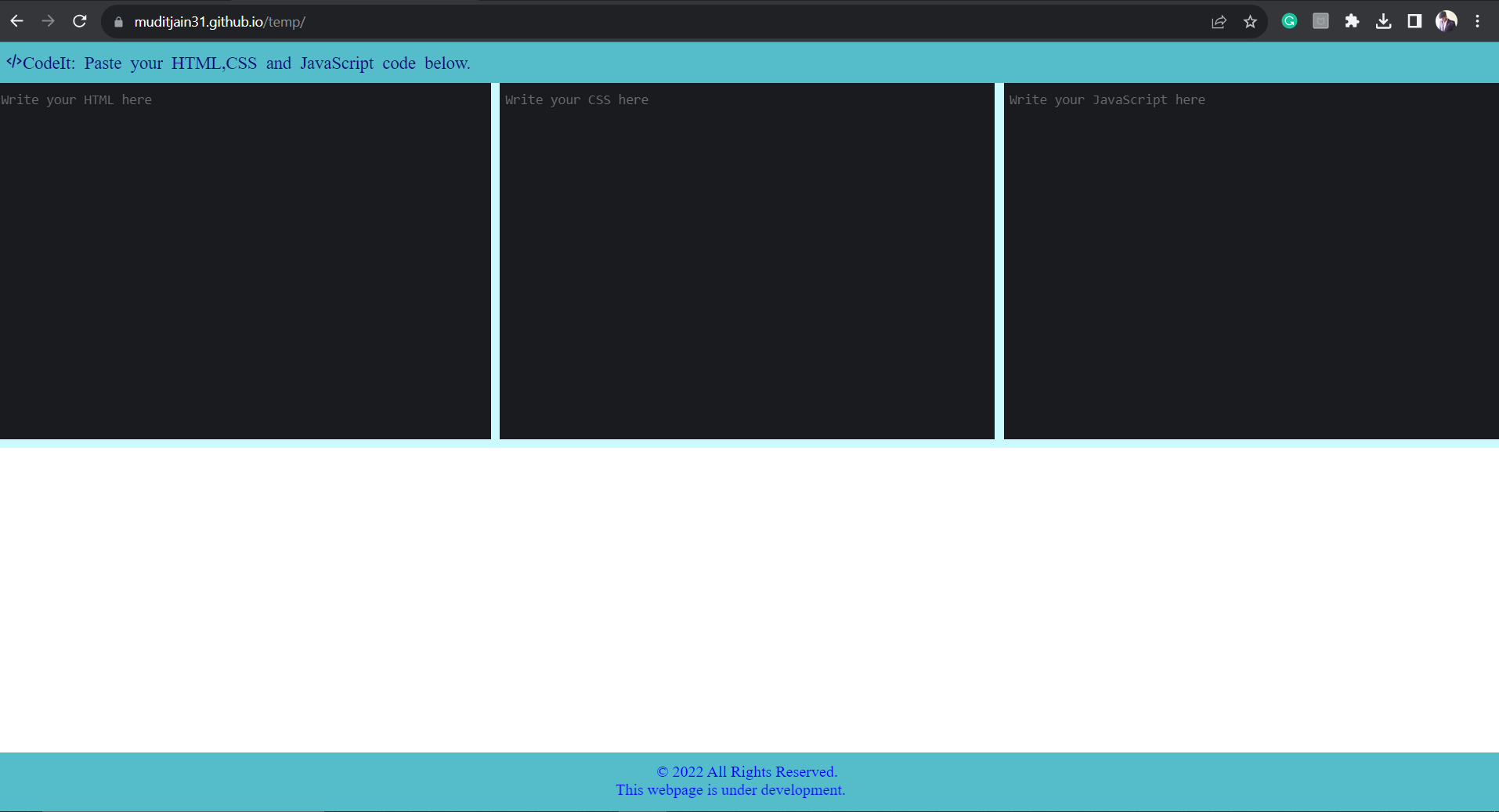The image size is (1499, 812).
Task: Click the CodeIt code-brackets logo icon
Action: (14, 62)
